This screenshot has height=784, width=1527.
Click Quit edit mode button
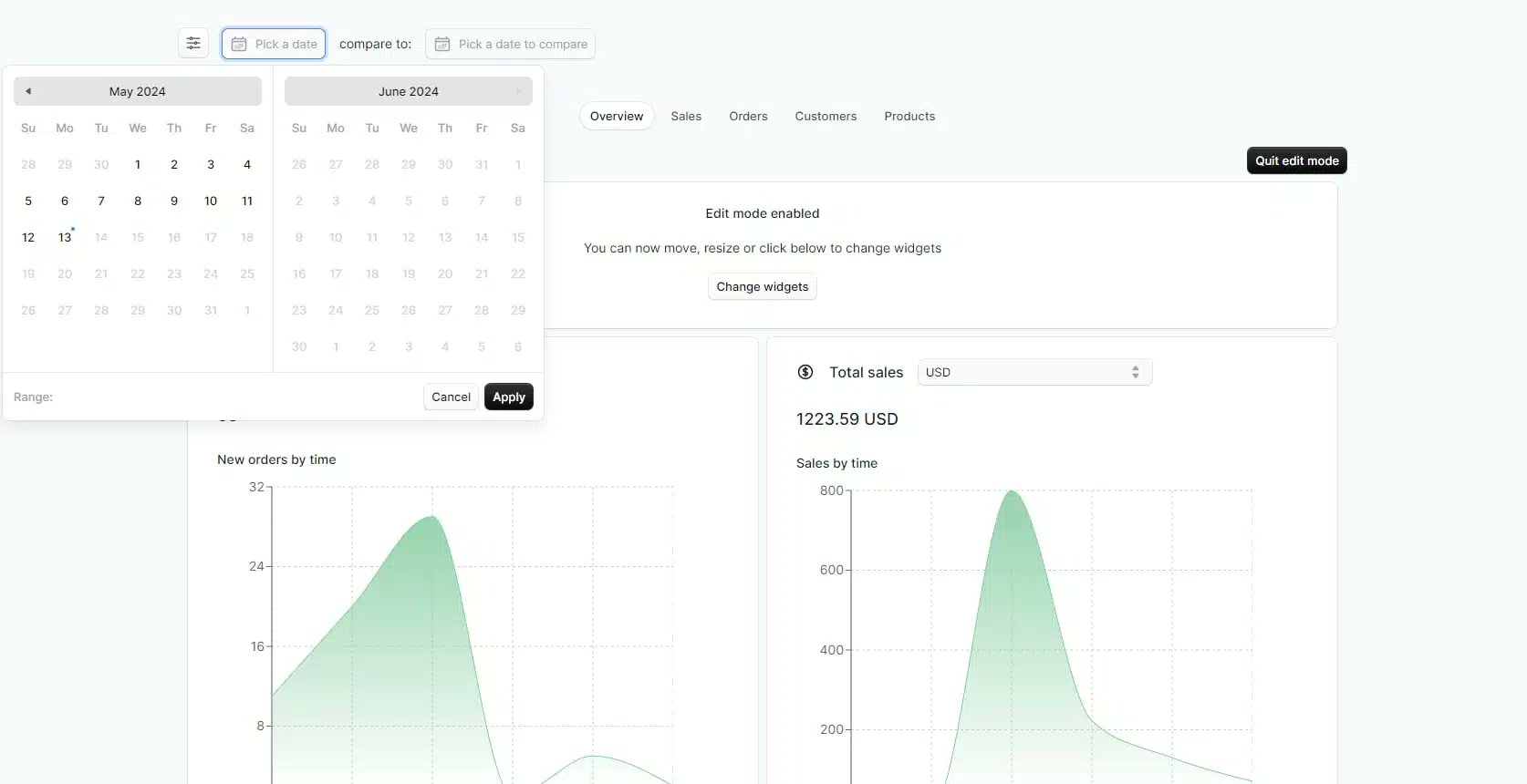click(1297, 160)
